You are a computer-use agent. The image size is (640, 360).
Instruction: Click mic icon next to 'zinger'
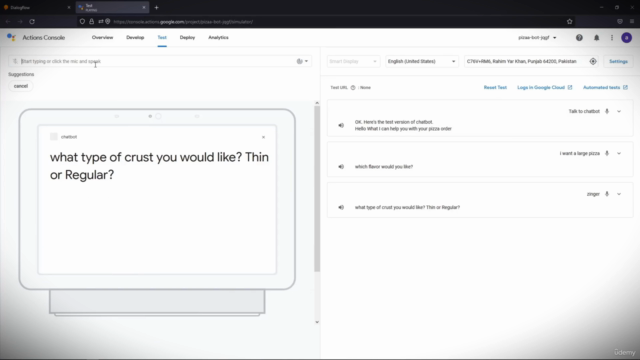click(607, 194)
